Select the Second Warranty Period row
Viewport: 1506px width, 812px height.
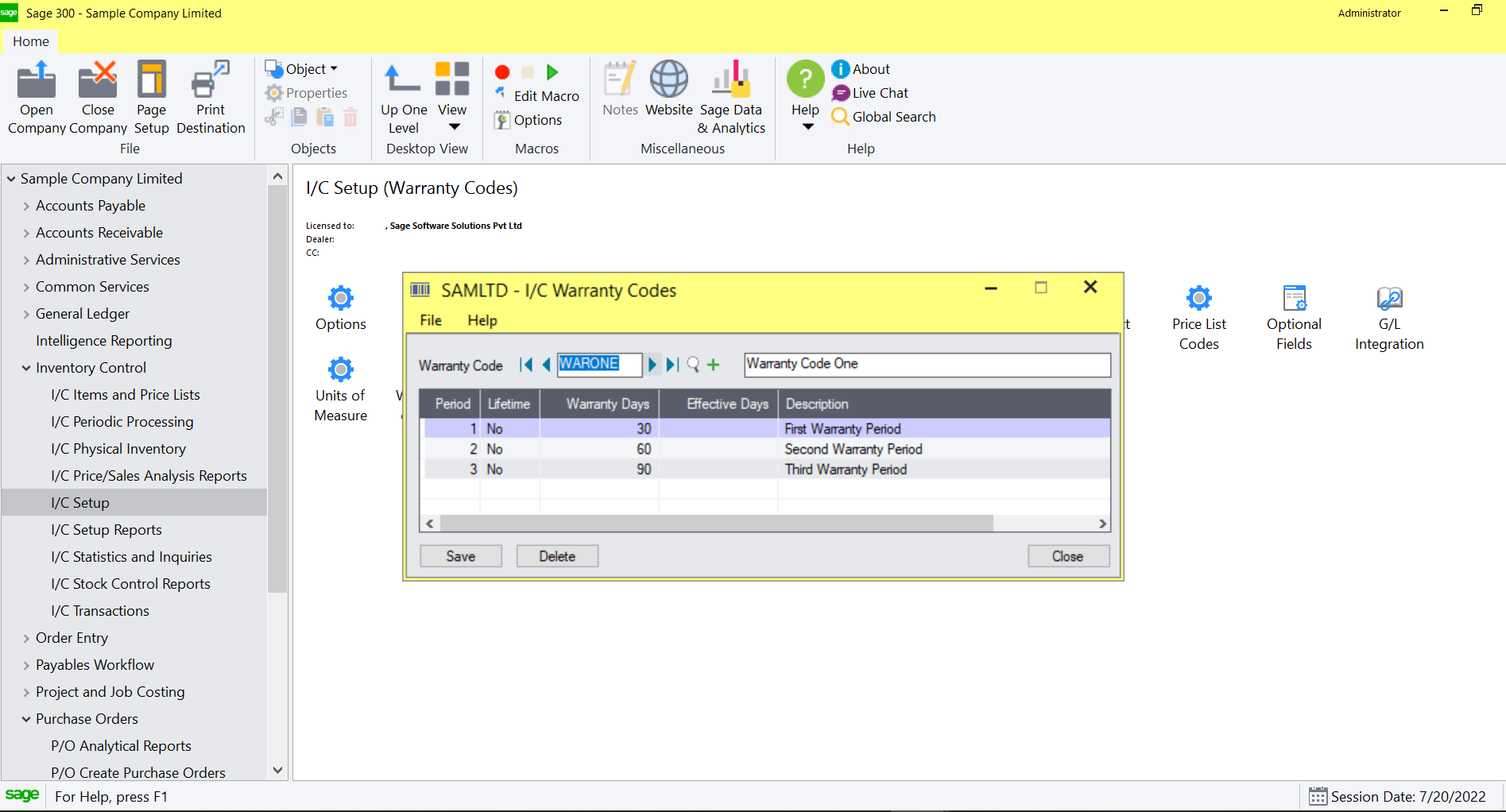(x=854, y=449)
